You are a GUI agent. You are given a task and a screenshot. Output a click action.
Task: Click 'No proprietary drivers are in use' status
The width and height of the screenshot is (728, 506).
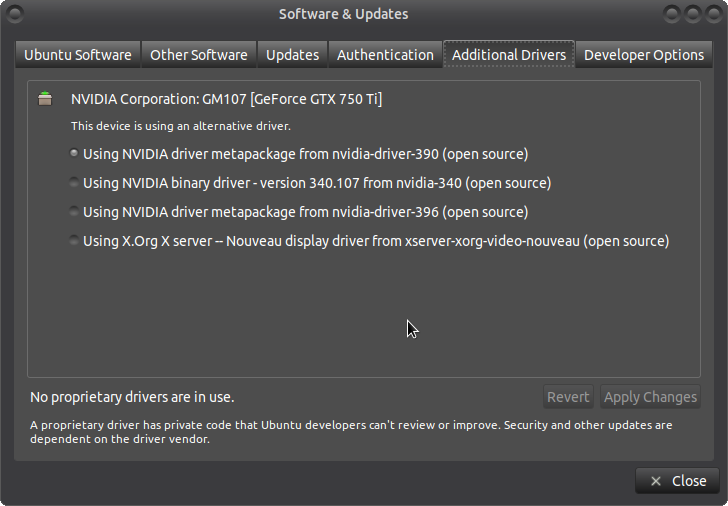(132, 397)
